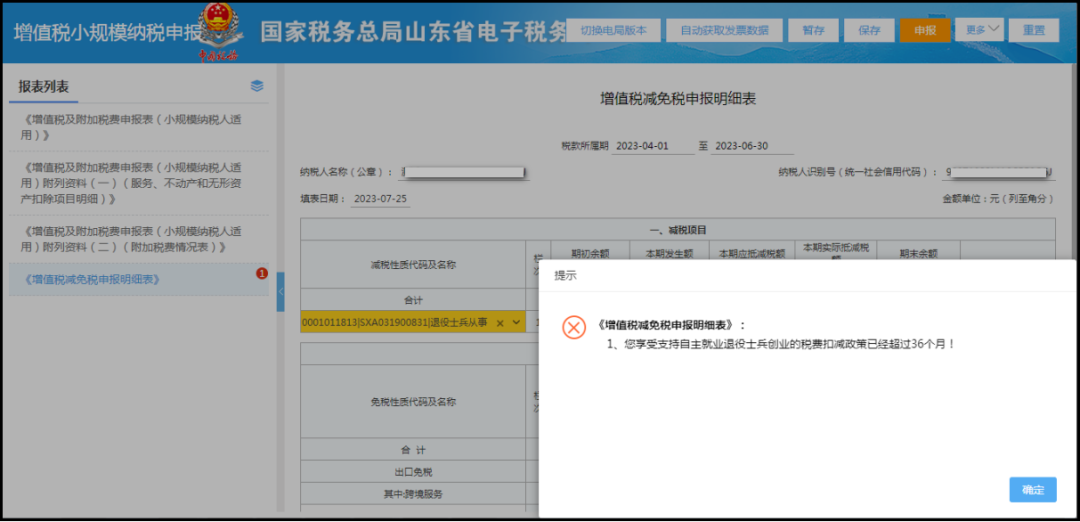Confirm the dialog with 确定
This screenshot has height=522, width=1080.
[1033, 490]
